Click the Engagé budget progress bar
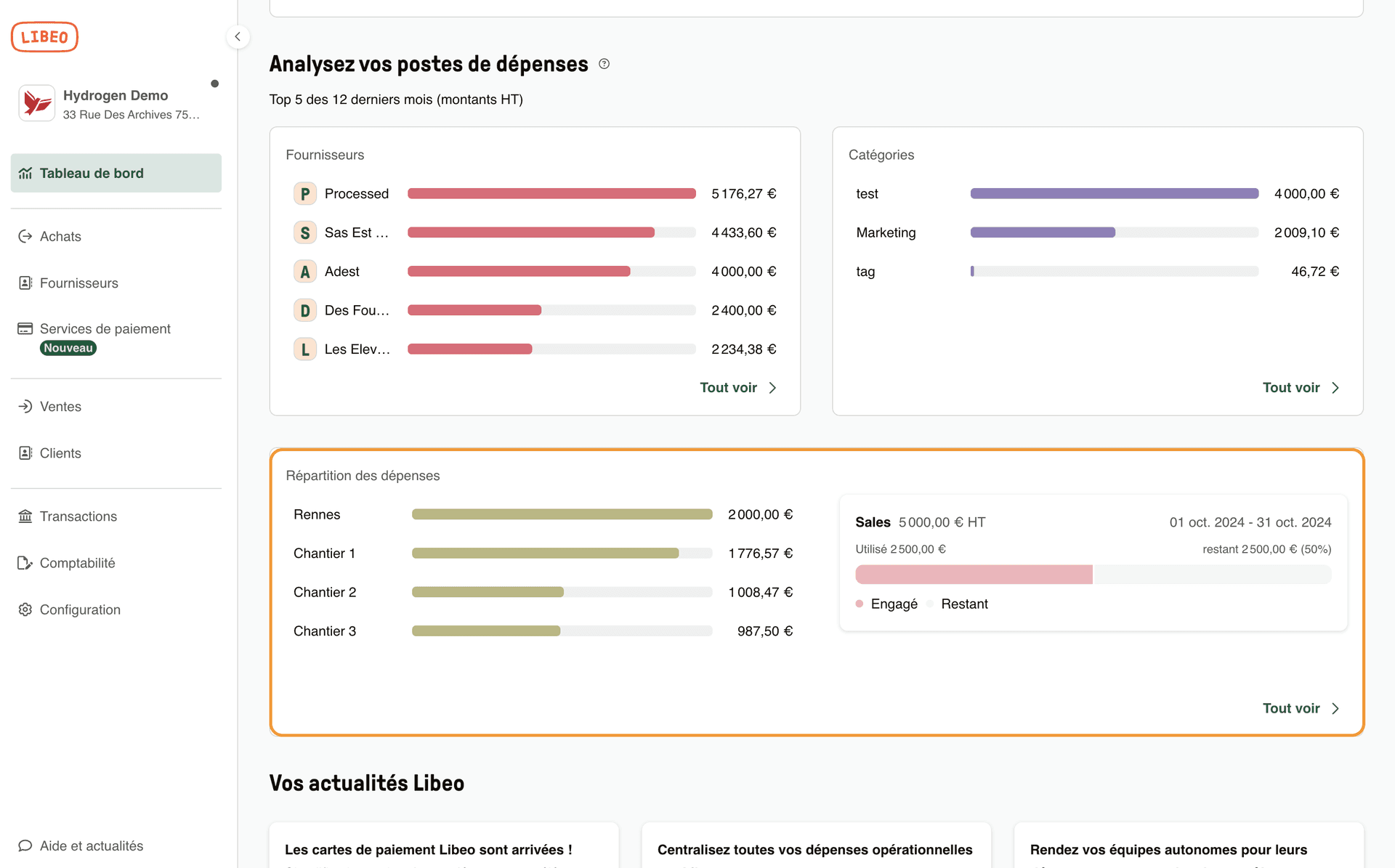 (x=974, y=574)
